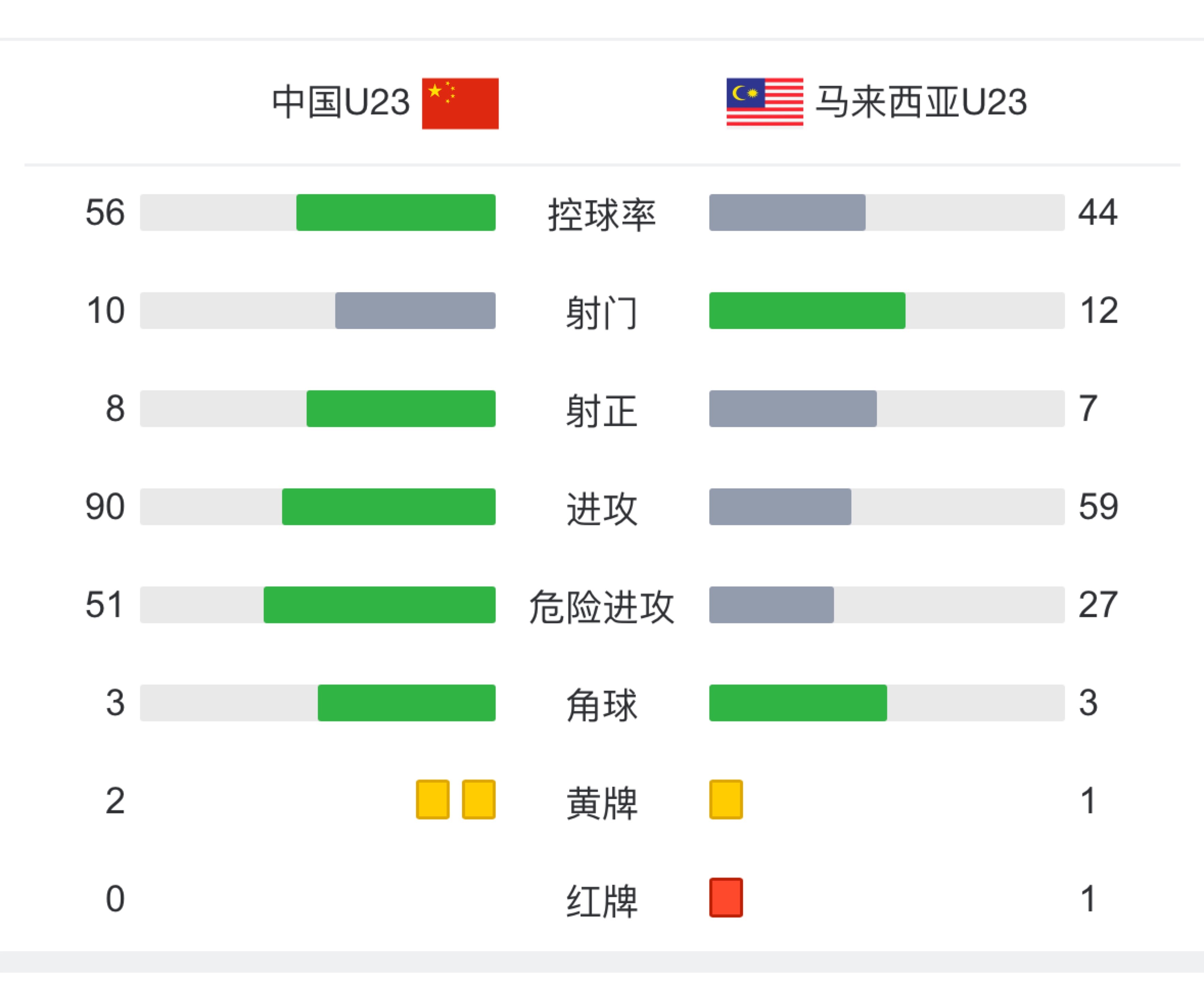This screenshot has height=988, width=1204.
Task: Click the China flag icon
Action: click(460, 103)
